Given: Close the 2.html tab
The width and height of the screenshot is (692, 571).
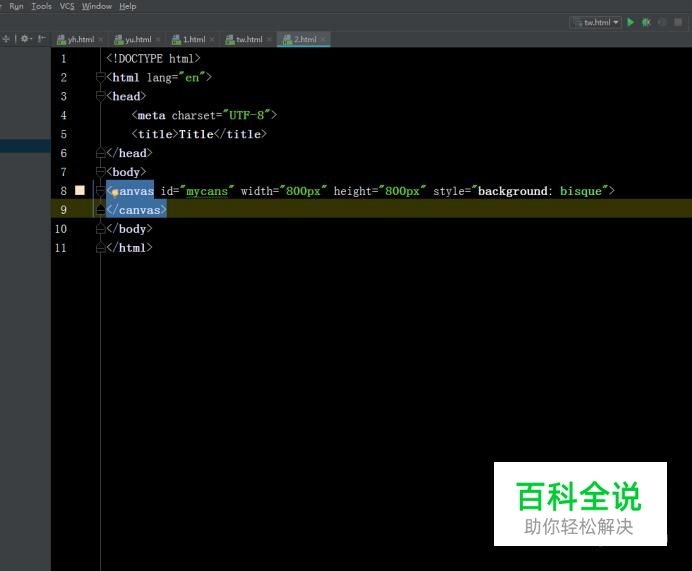Looking at the screenshot, I should coord(323,40).
